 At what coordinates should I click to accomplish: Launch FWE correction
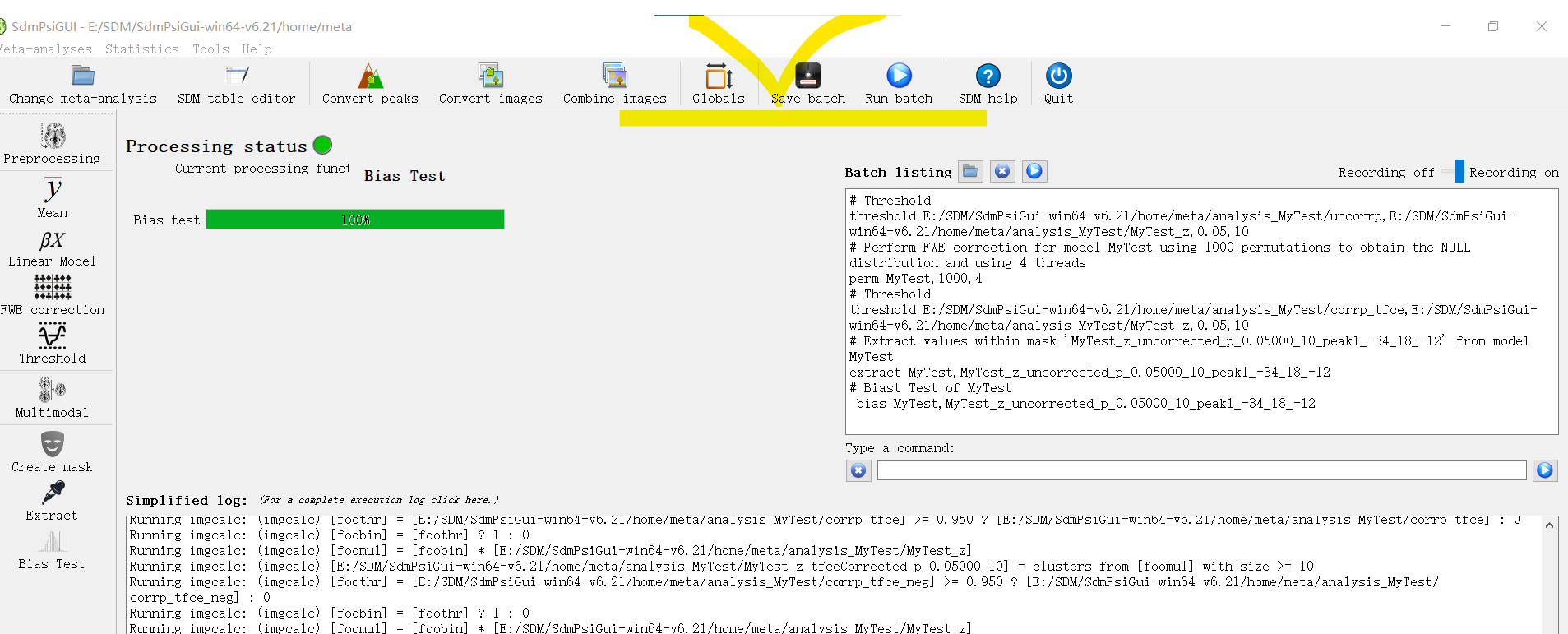click(53, 295)
